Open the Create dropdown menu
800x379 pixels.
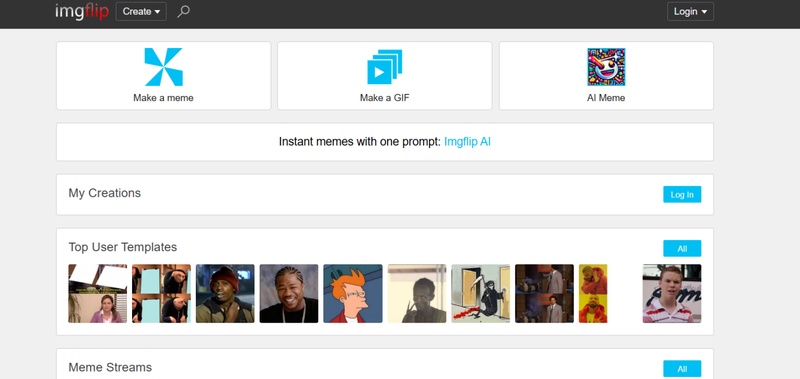click(141, 11)
